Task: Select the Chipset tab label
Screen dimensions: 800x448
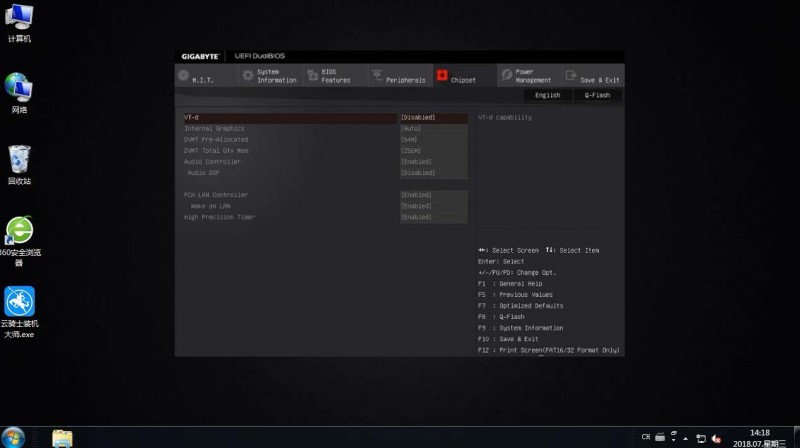Action: (x=463, y=80)
